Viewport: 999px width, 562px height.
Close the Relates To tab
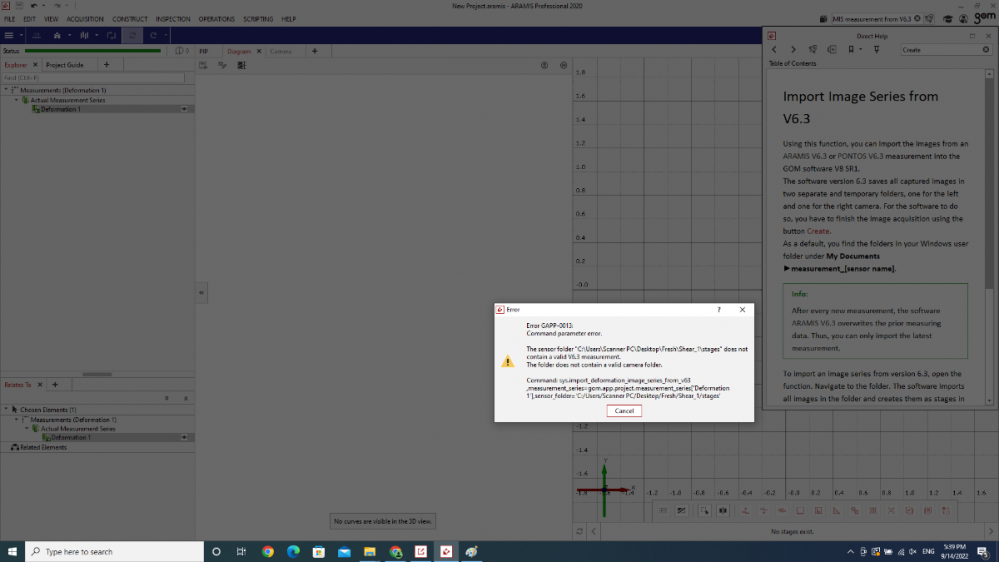click(40, 385)
